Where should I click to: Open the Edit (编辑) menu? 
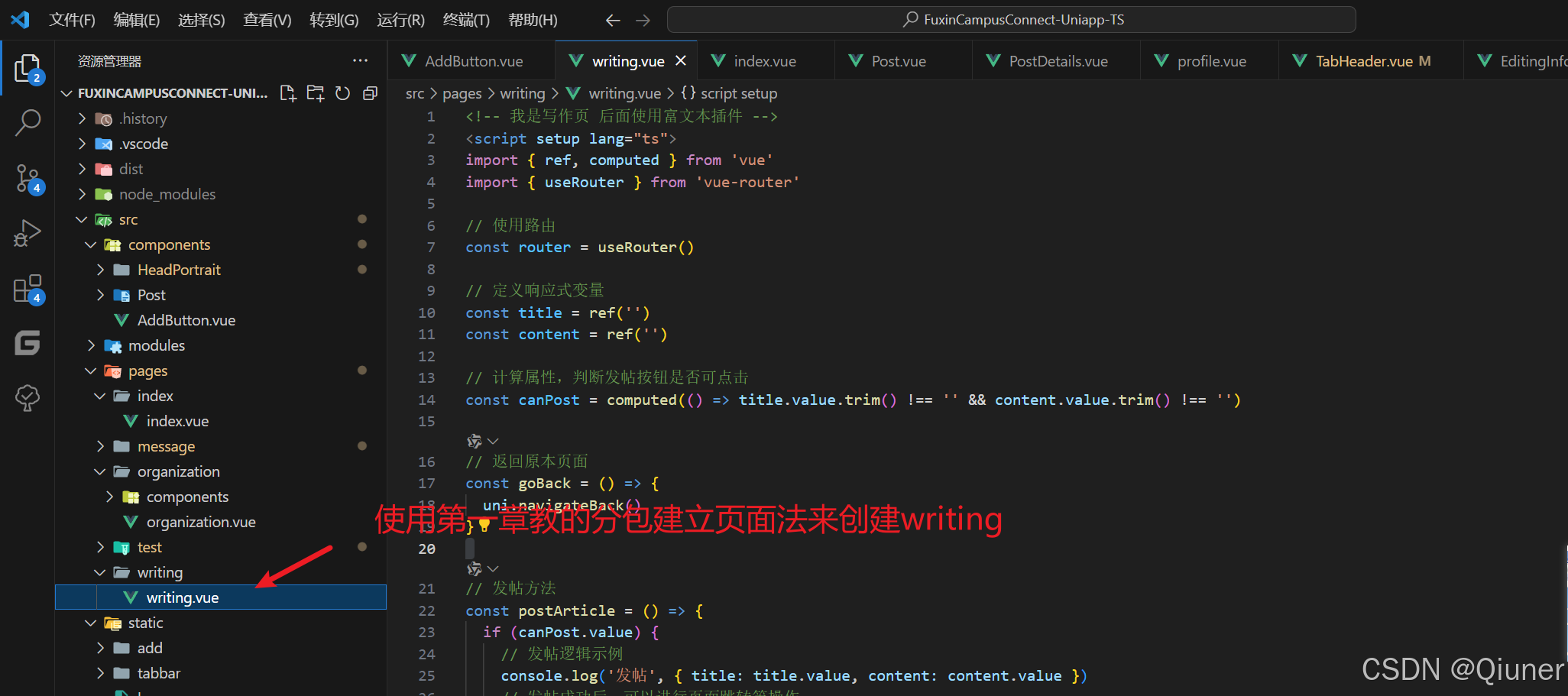click(136, 20)
